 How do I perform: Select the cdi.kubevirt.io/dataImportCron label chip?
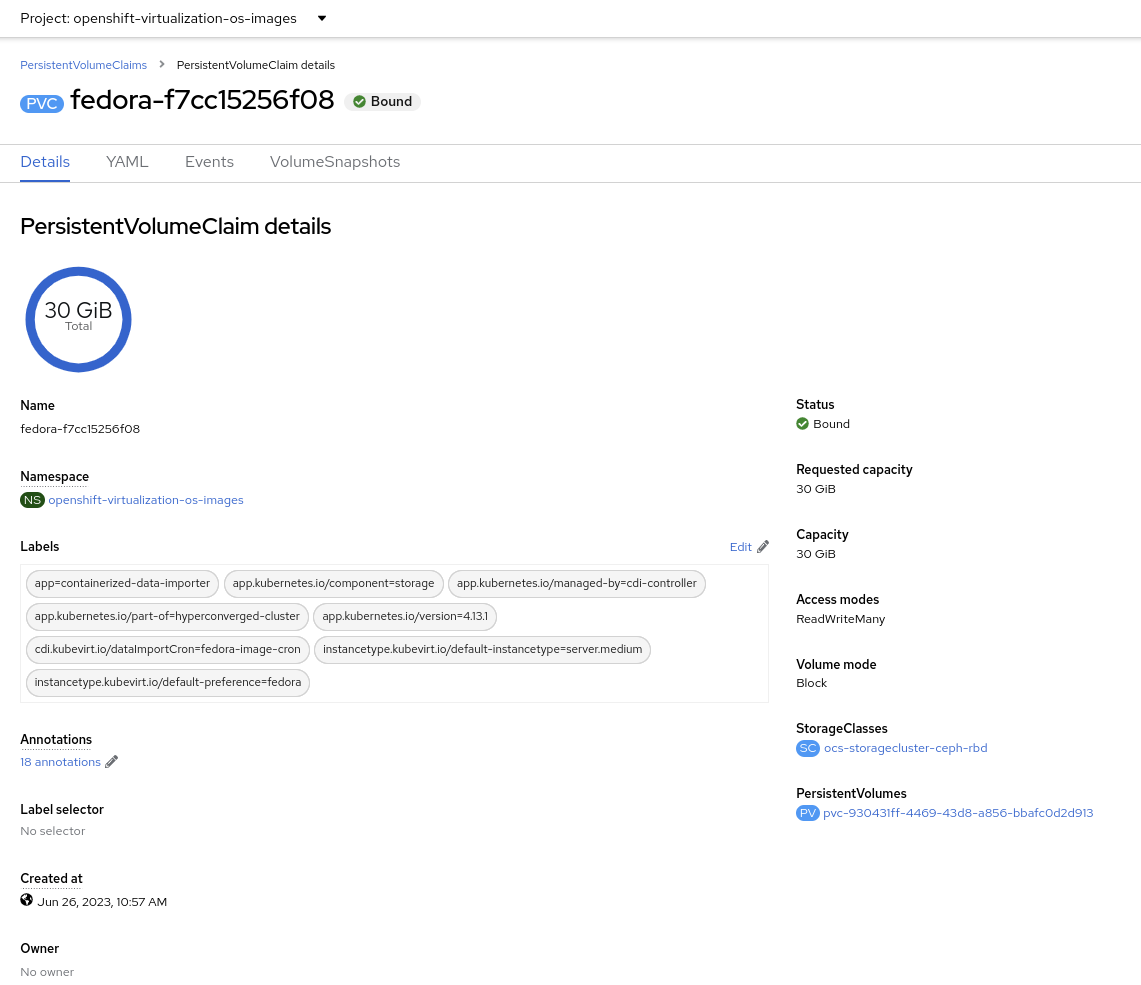[x=167, y=650]
